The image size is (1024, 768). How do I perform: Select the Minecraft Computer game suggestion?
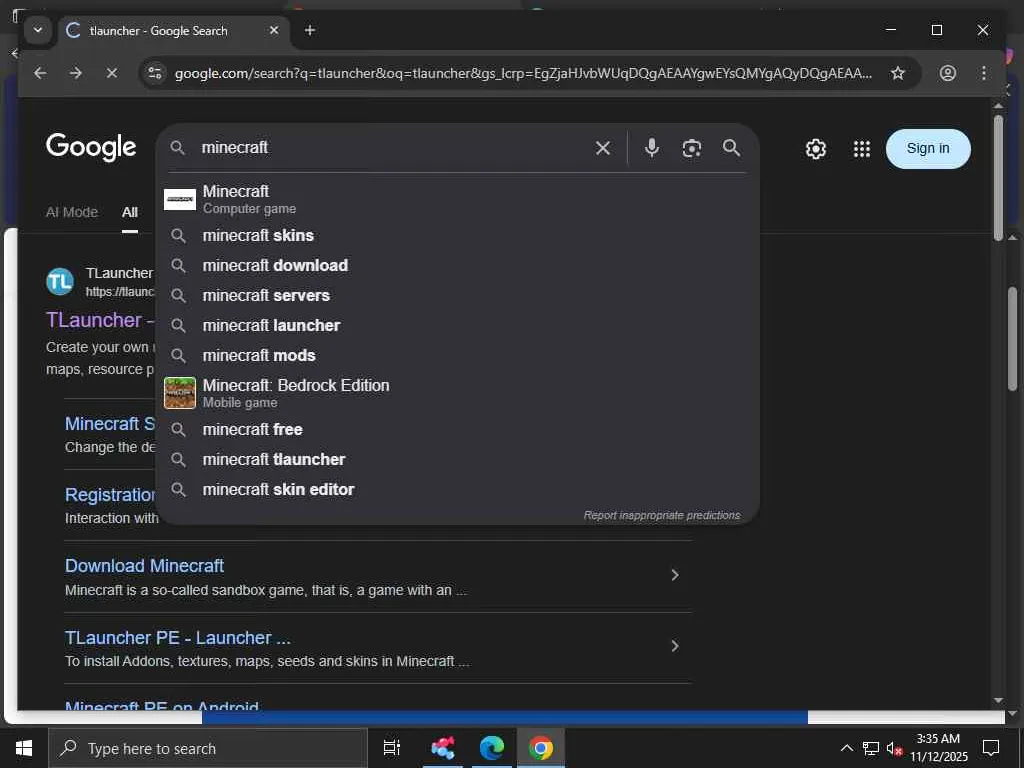pyautogui.click(x=457, y=199)
